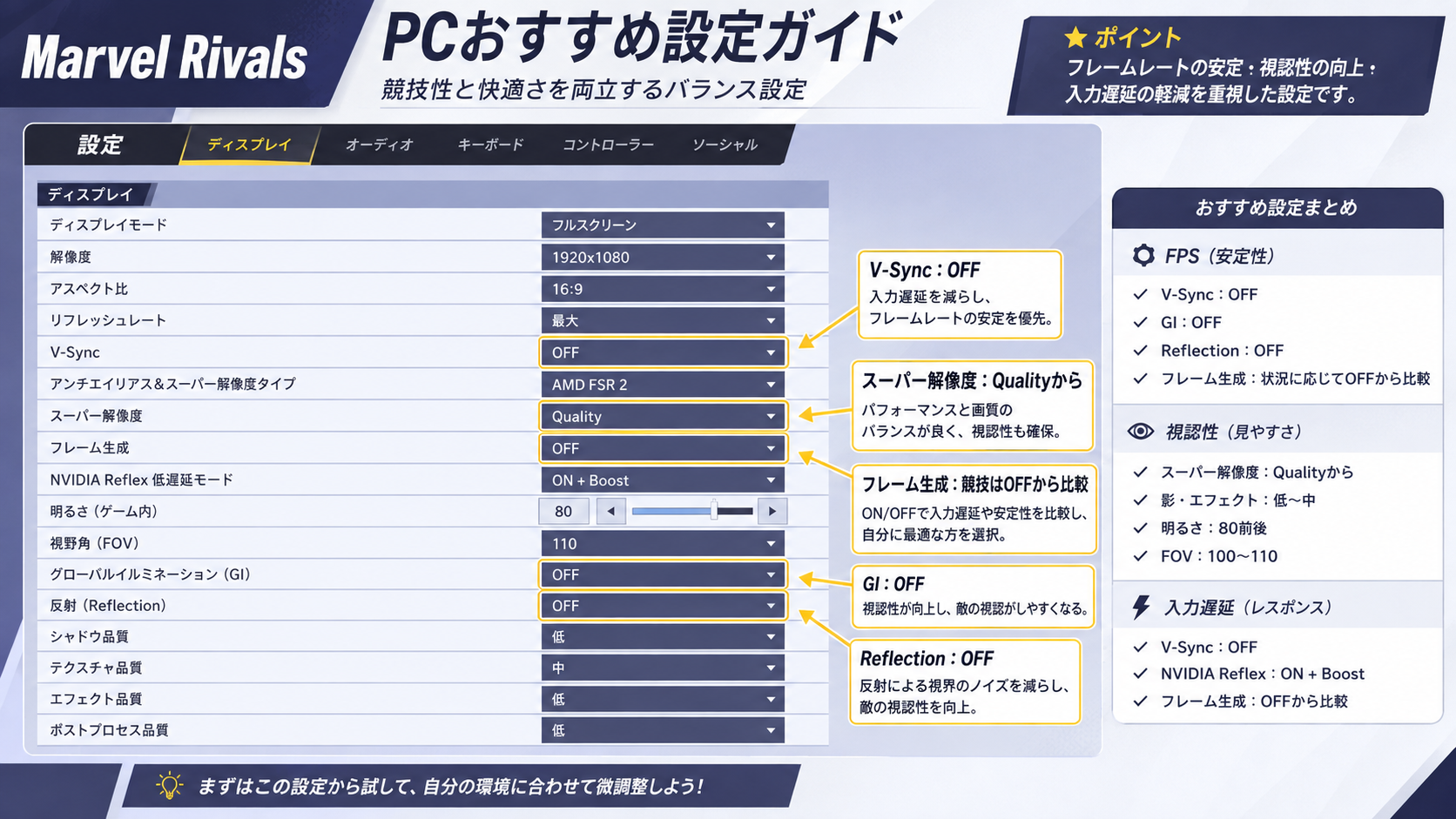Switch to the ディスプレイ tab
The image size is (1456, 819).
click(249, 144)
